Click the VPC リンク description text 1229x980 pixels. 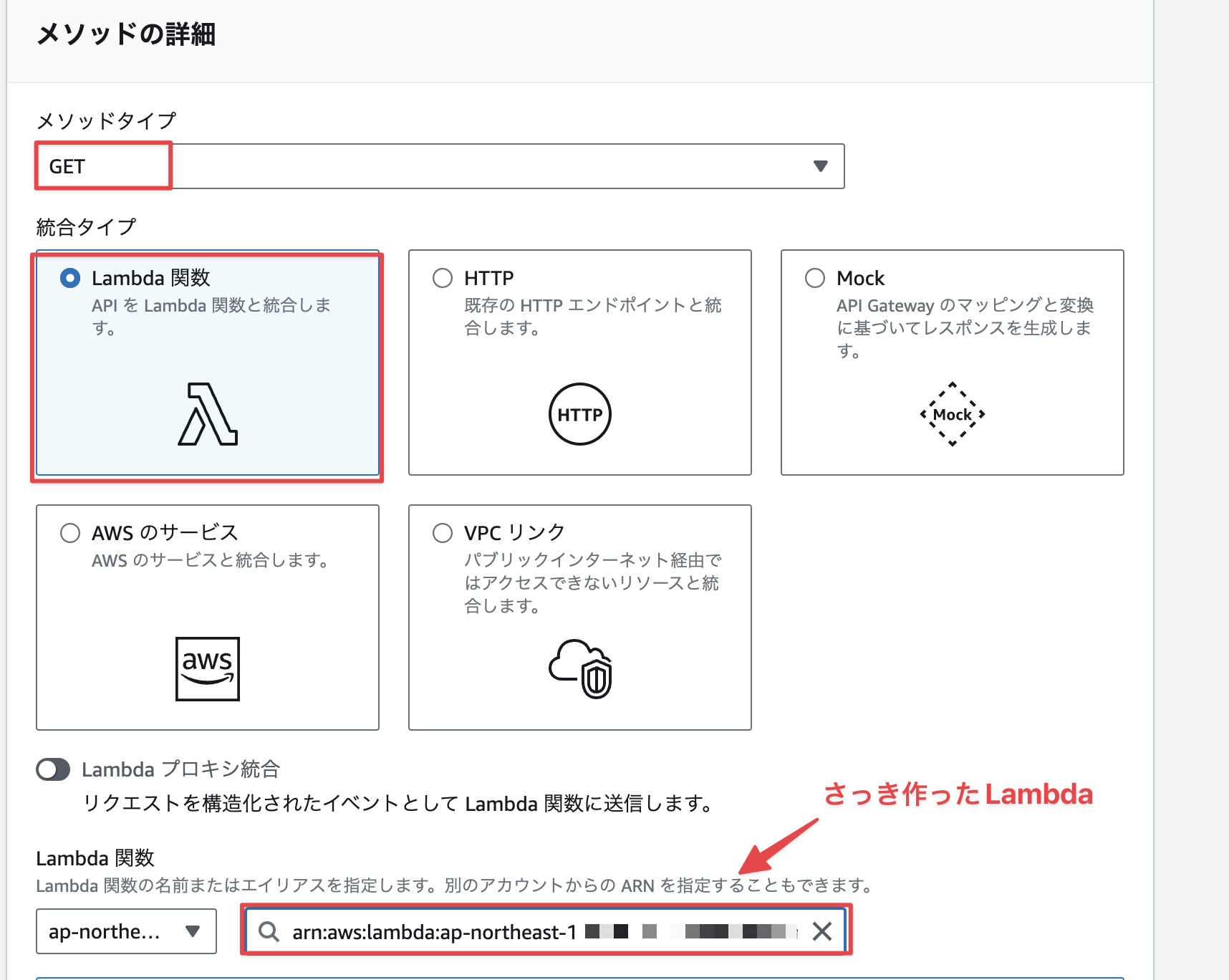592,583
